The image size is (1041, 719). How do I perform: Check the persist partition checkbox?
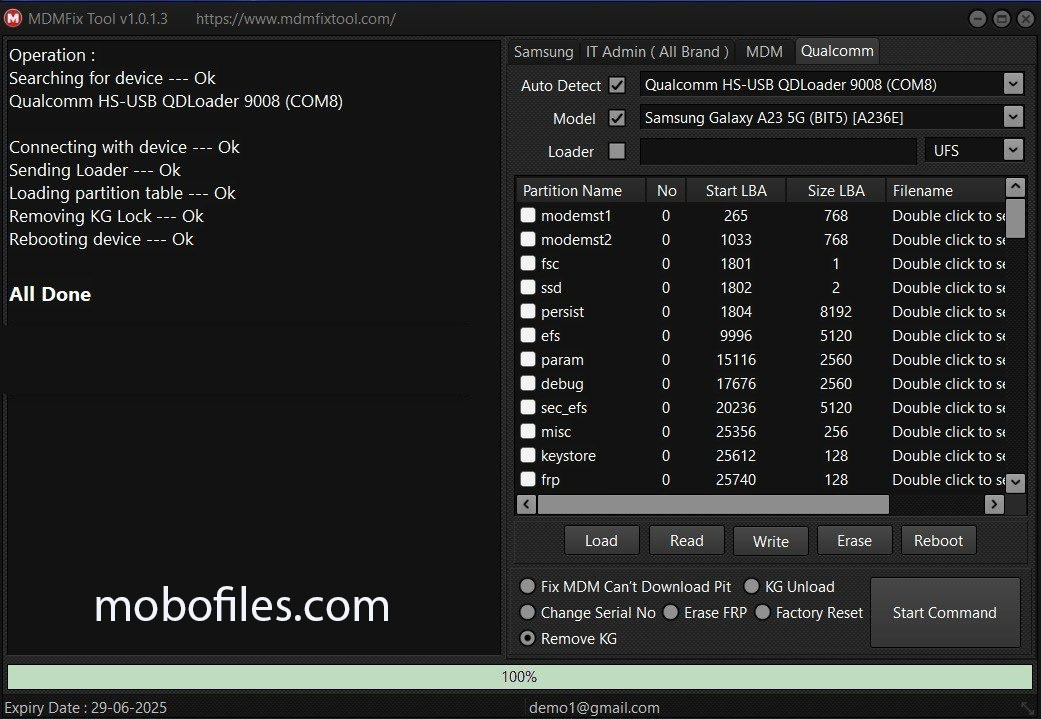(x=528, y=311)
